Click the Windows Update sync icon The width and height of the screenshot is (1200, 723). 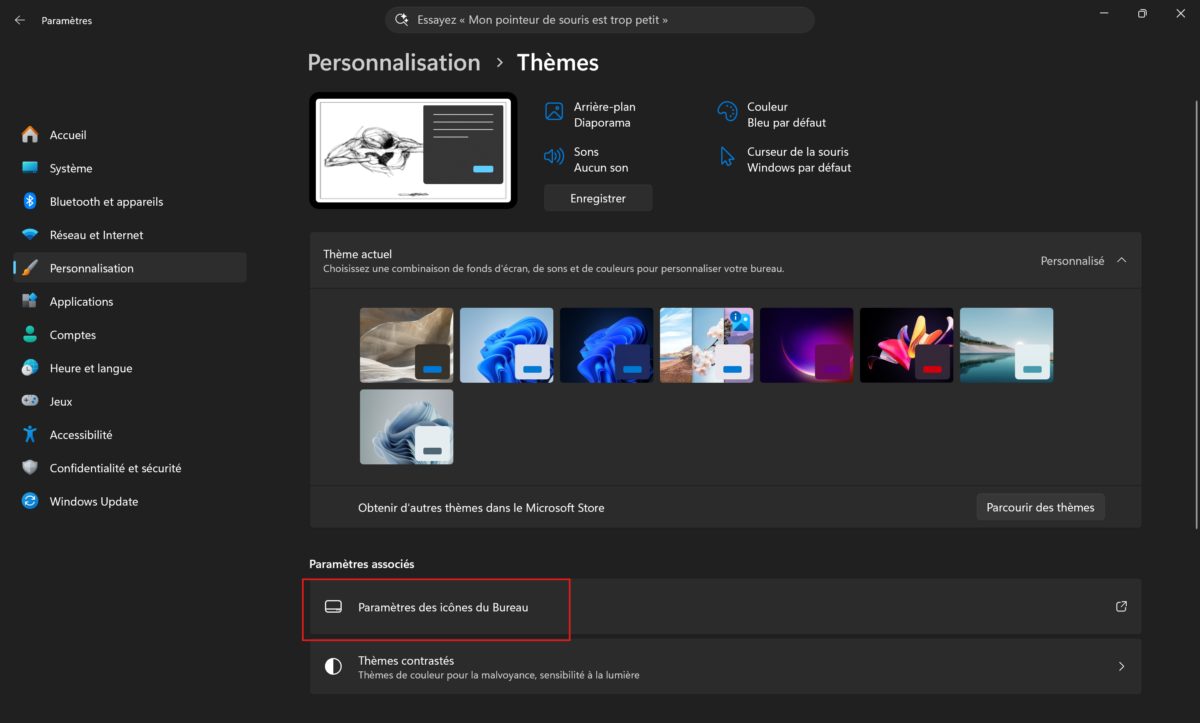coord(30,501)
